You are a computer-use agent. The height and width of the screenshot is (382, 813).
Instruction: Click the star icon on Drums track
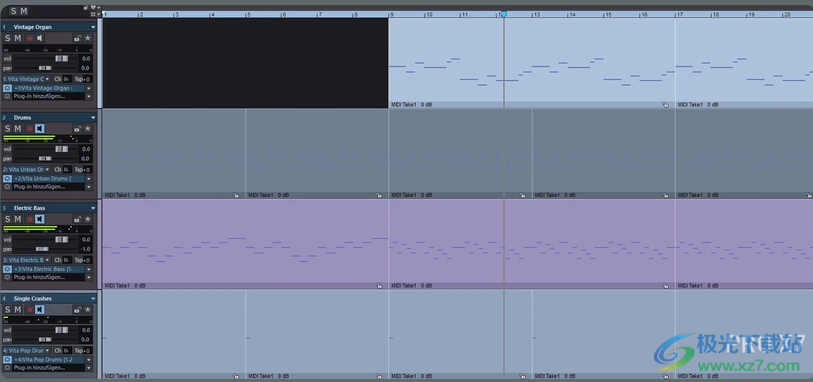88,129
